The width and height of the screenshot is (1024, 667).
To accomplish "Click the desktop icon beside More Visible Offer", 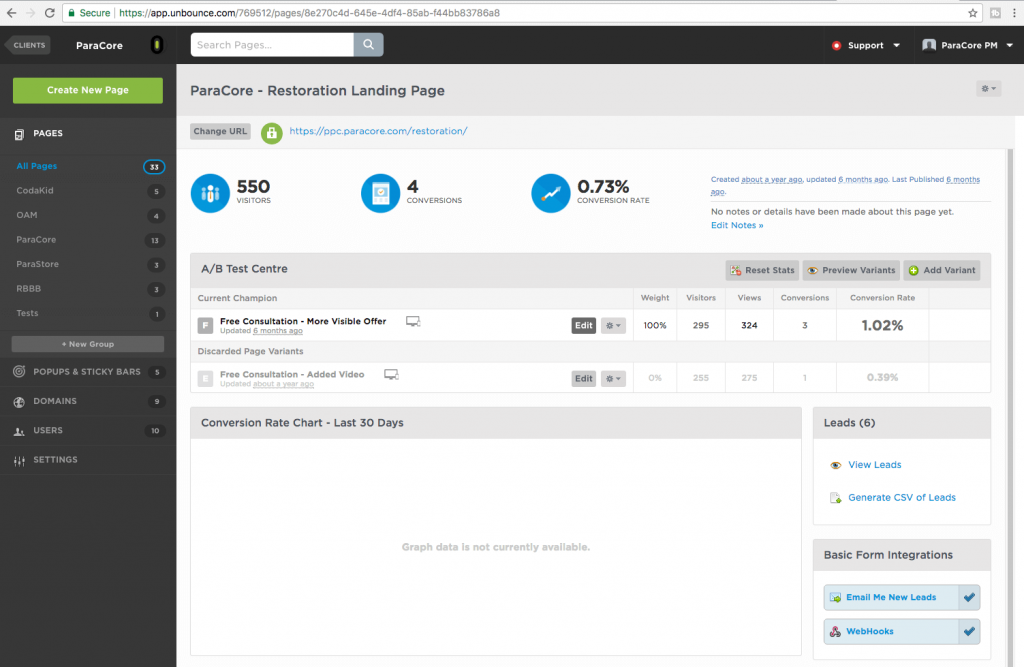I will tap(413, 321).
